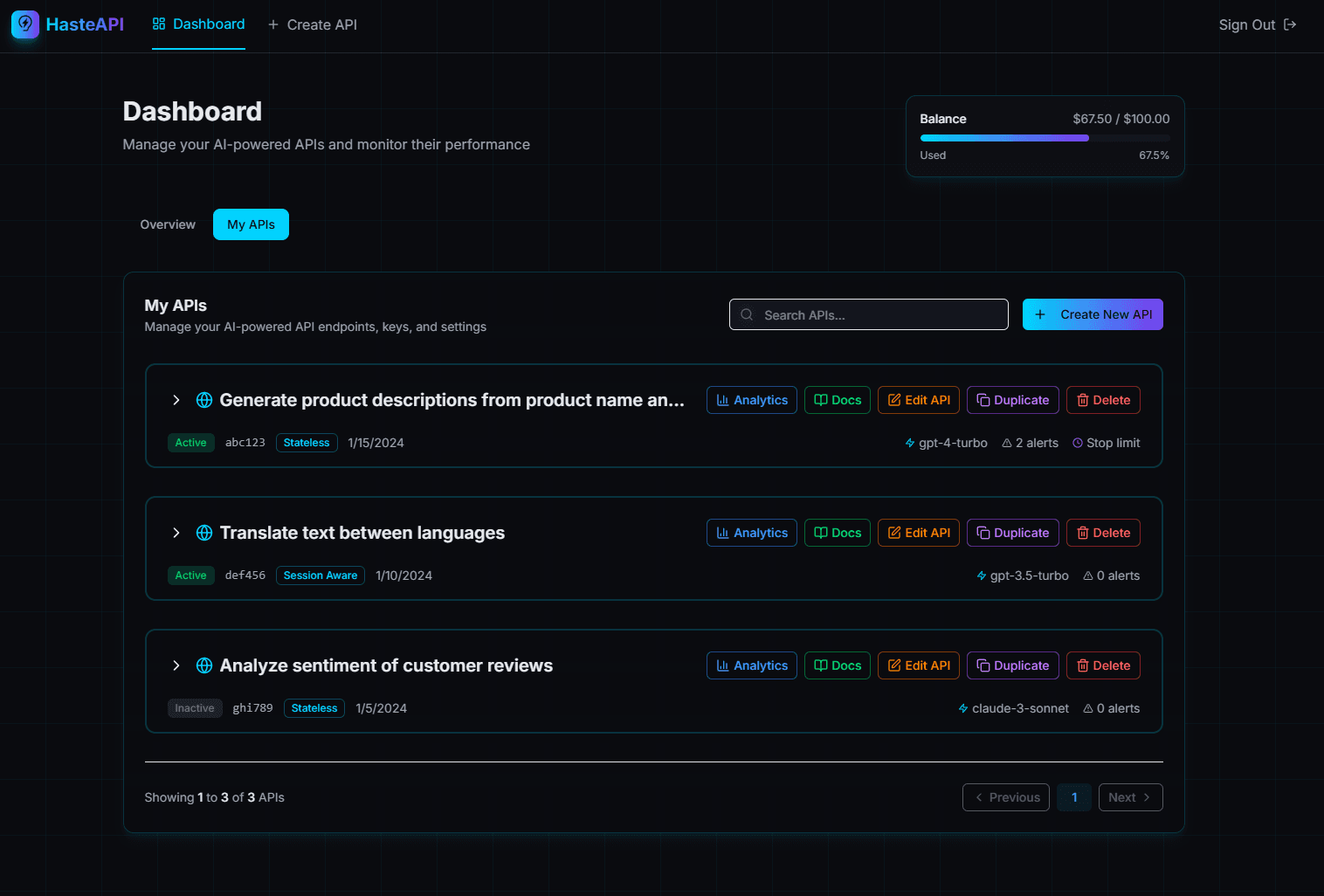Screen dimensions: 1324x896
Task: Go to page 1 in pagination
Action: [x=1073, y=797]
